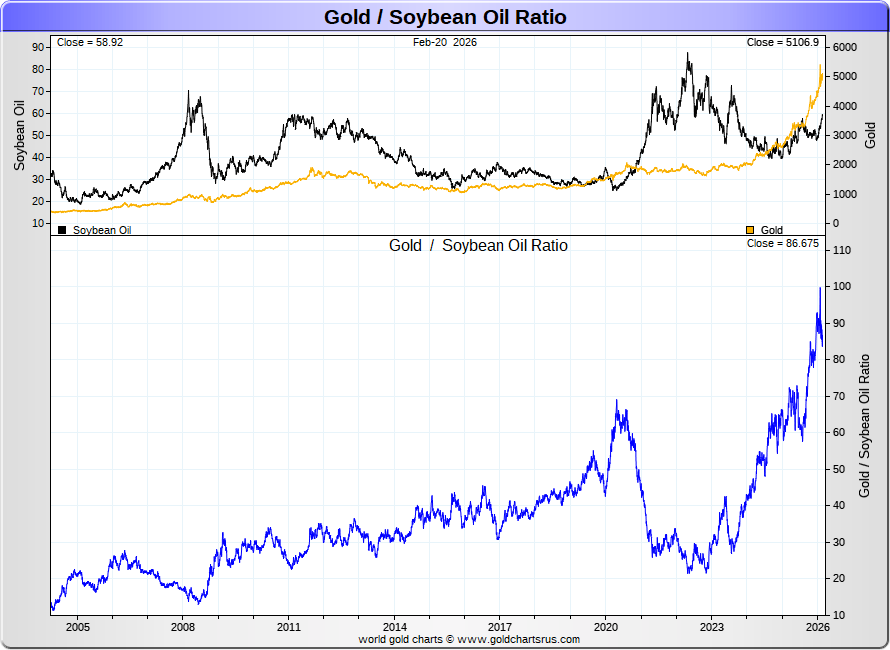Click the 110 tick on ratio axis
The image size is (890, 650).
[x=842, y=250]
